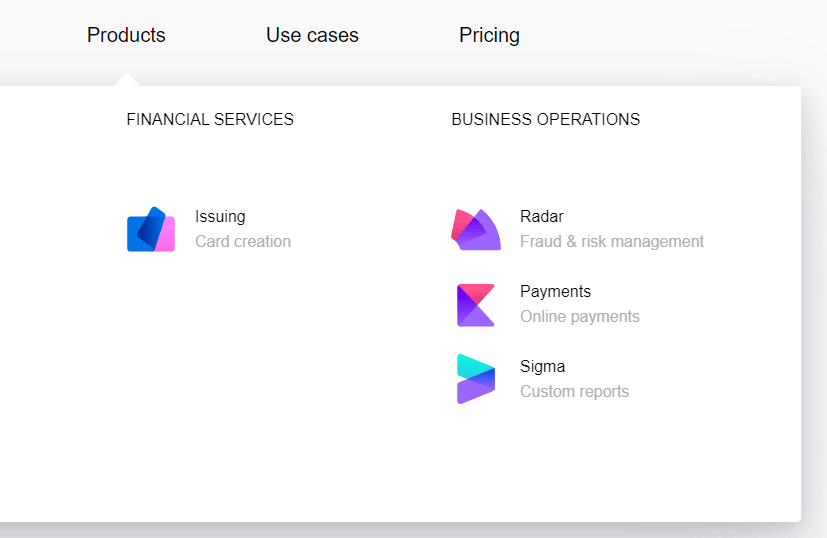Click the dropdown pointer arrow below Products

pyautogui.click(x=126, y=80)
